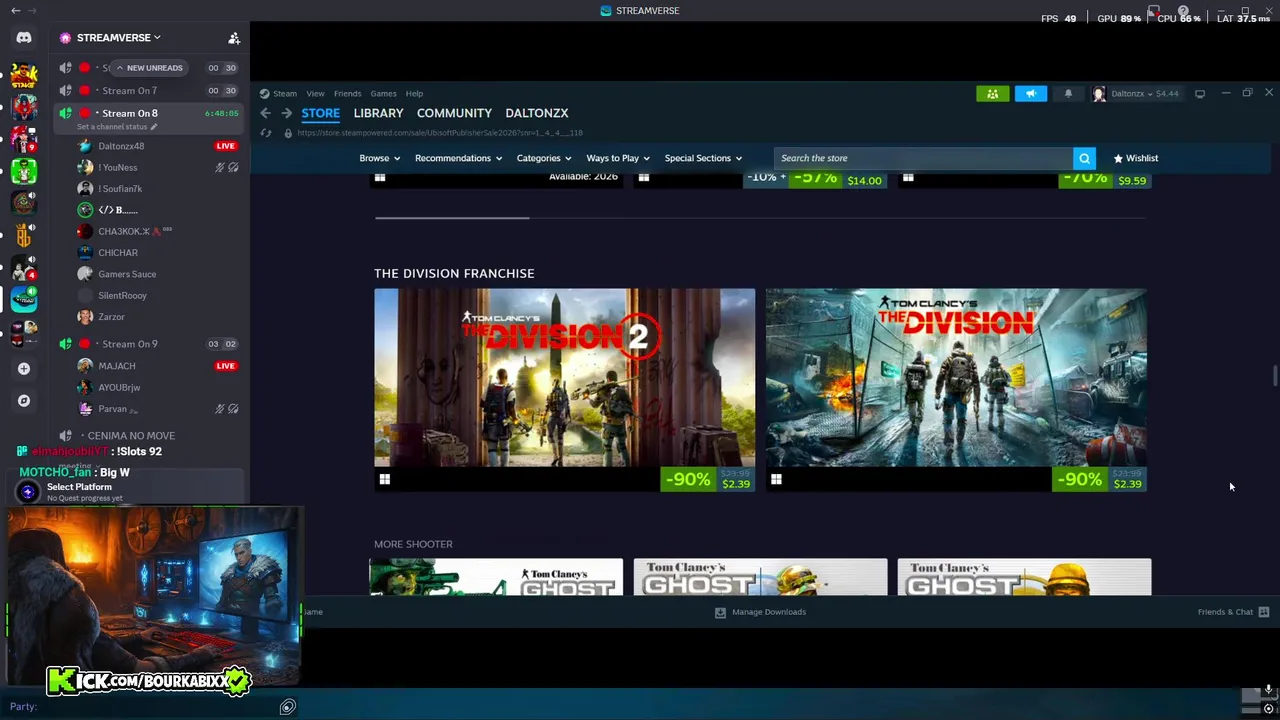Click the Friends & Chat icon

1264,612
